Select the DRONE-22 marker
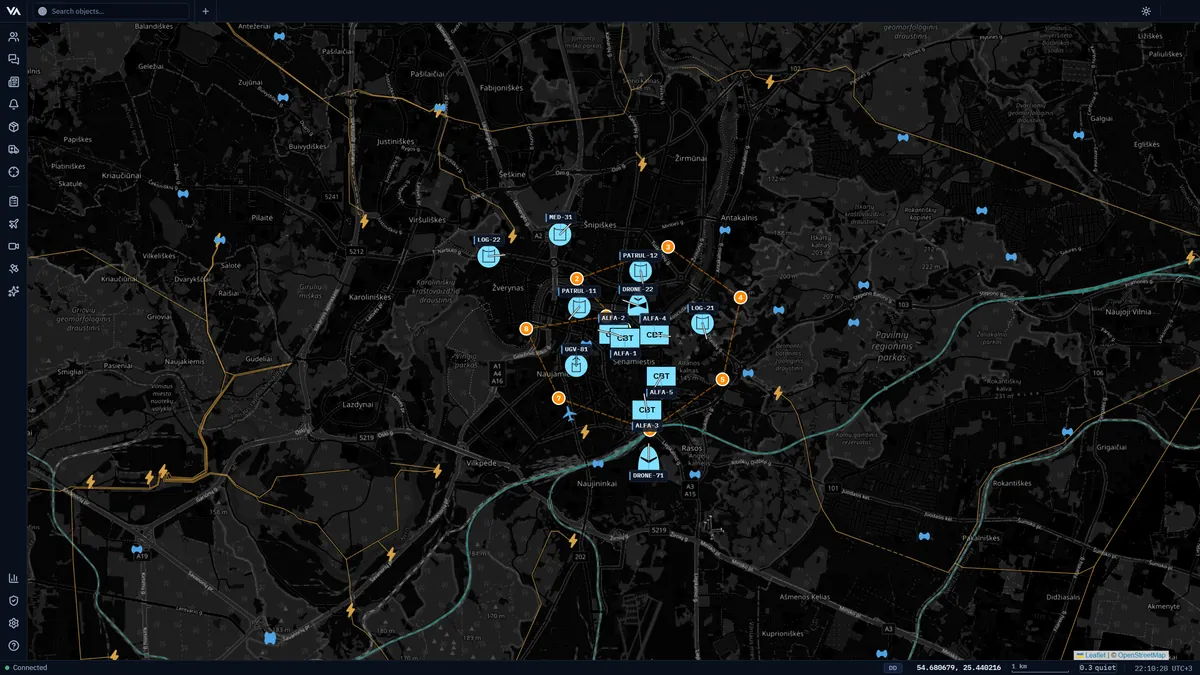1200x675 pixels. 638,305
